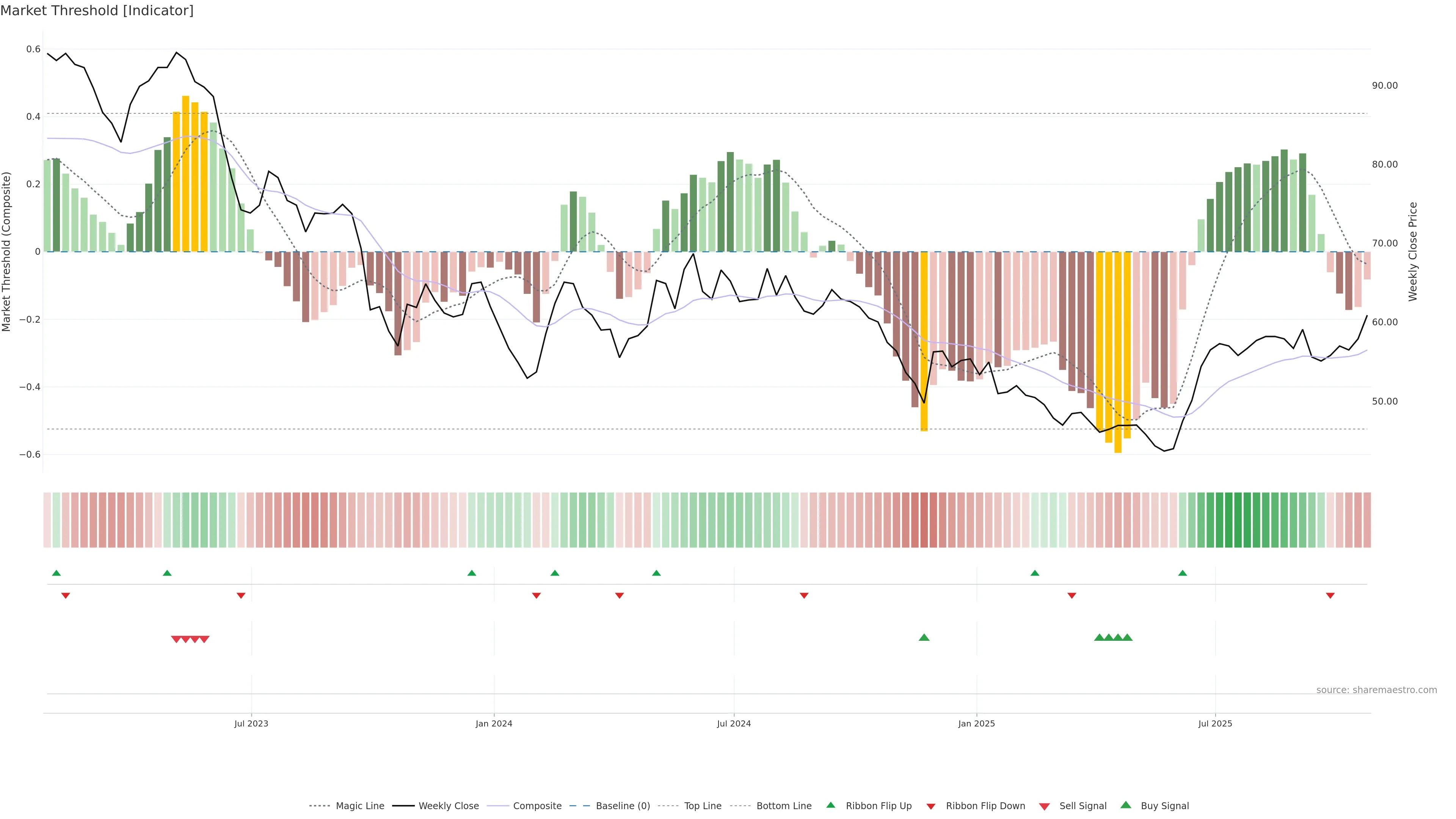
Task: Toggle the Baseline (0) legend entry
Action: pos(622,806)
